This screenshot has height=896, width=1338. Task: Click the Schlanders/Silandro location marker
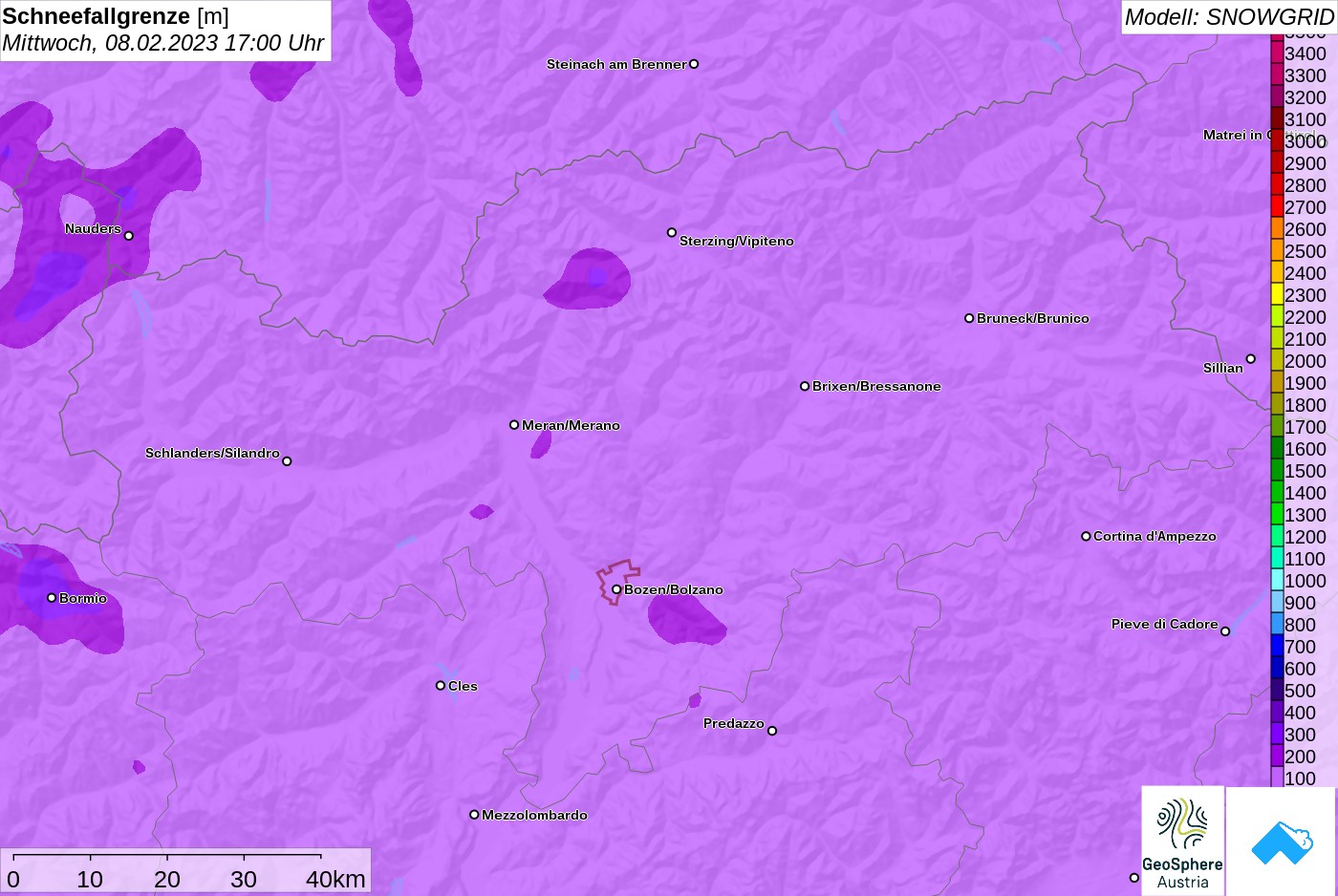[287, 461]
